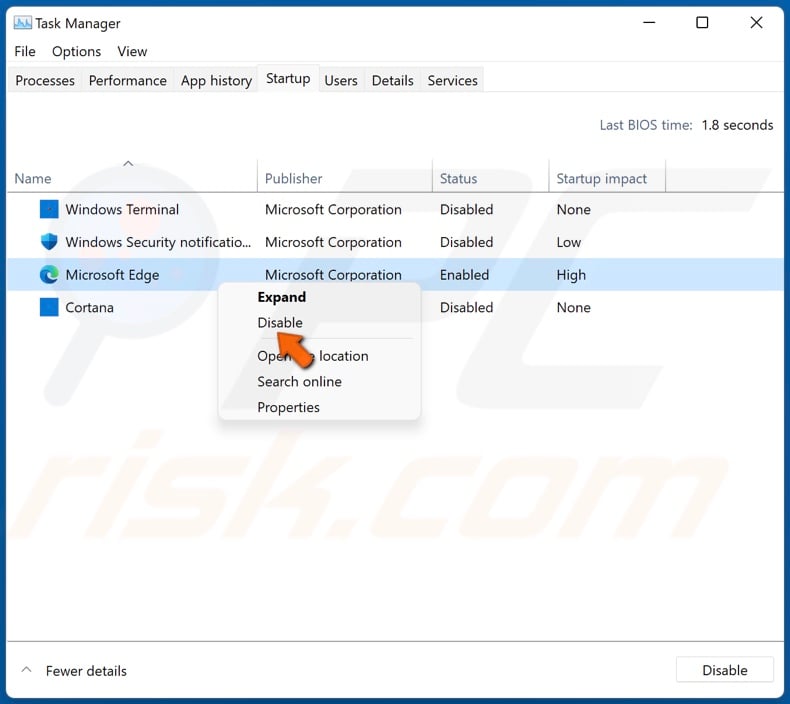This screenshot has width=790, height=704.
Task: Select the Cortana row name
Action: point(89,307)
